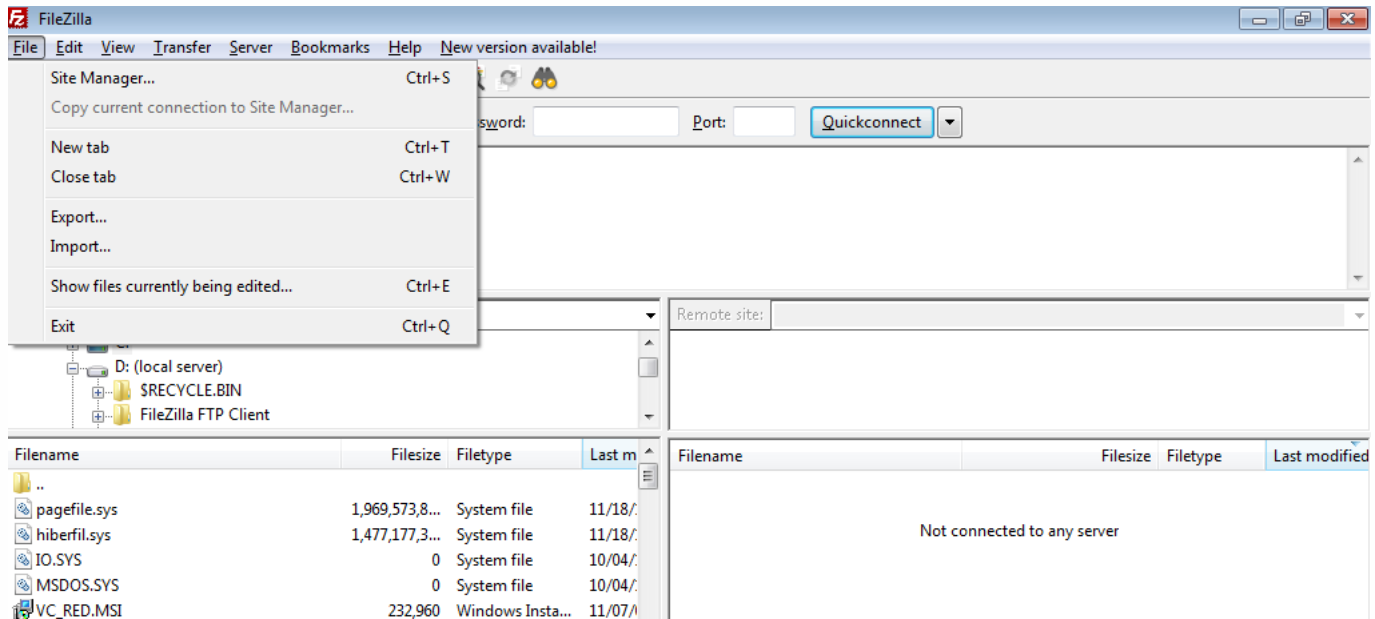
Task: Select Show files currently being edited...
Action: coord(243,287)
